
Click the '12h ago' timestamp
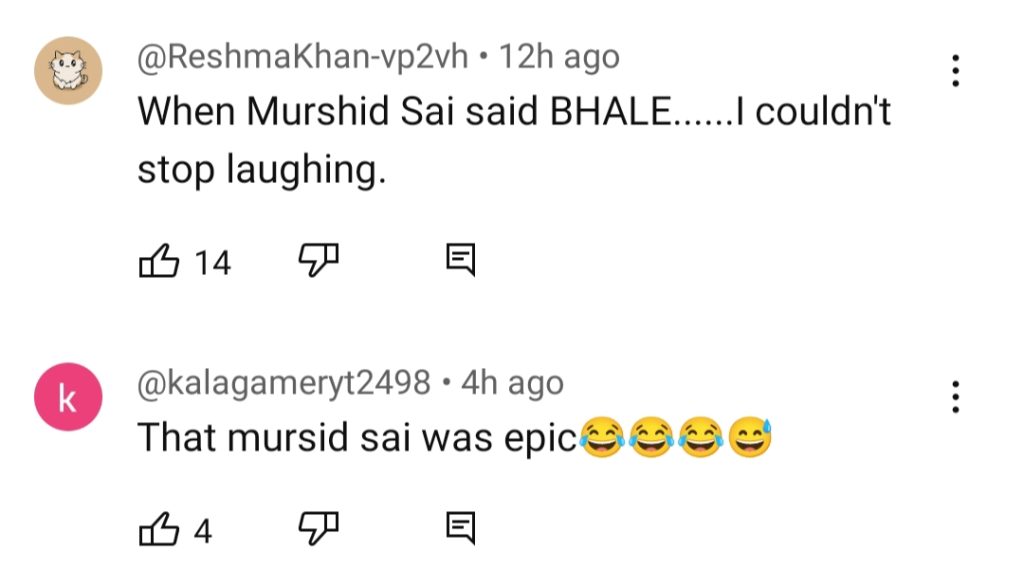(x=559, y=57)
